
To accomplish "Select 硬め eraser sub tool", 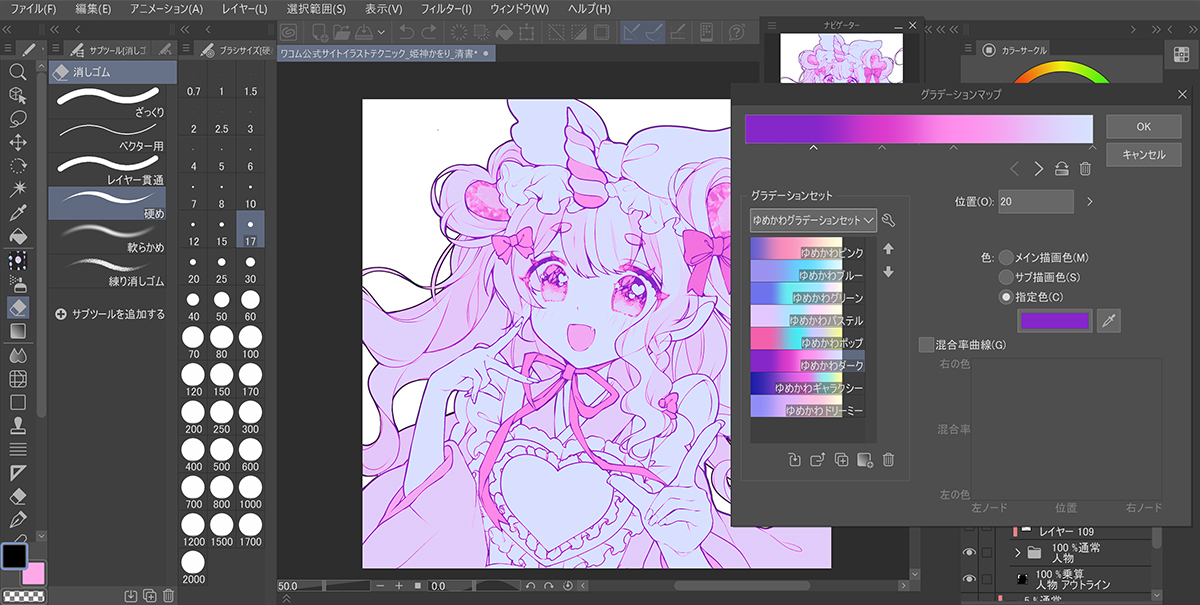I will [x=112, y=203].
